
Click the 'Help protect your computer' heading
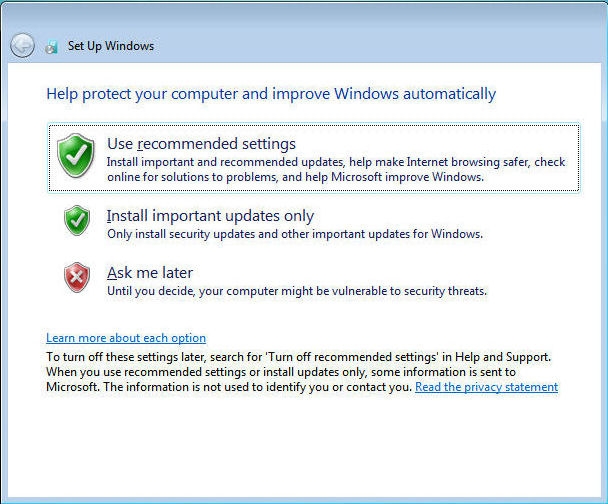[x=271, y=94]
